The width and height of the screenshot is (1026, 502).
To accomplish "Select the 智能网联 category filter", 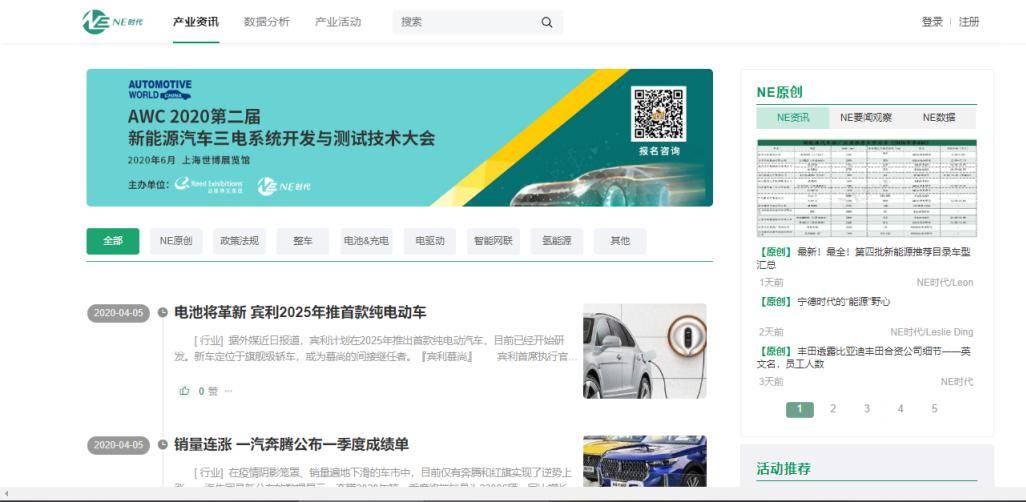I will (493, 241).
